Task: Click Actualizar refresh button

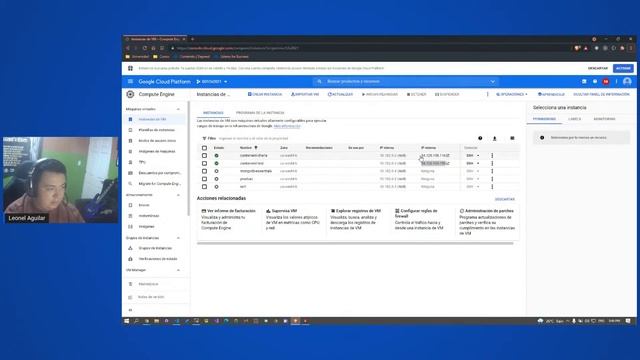Action: 340,94
